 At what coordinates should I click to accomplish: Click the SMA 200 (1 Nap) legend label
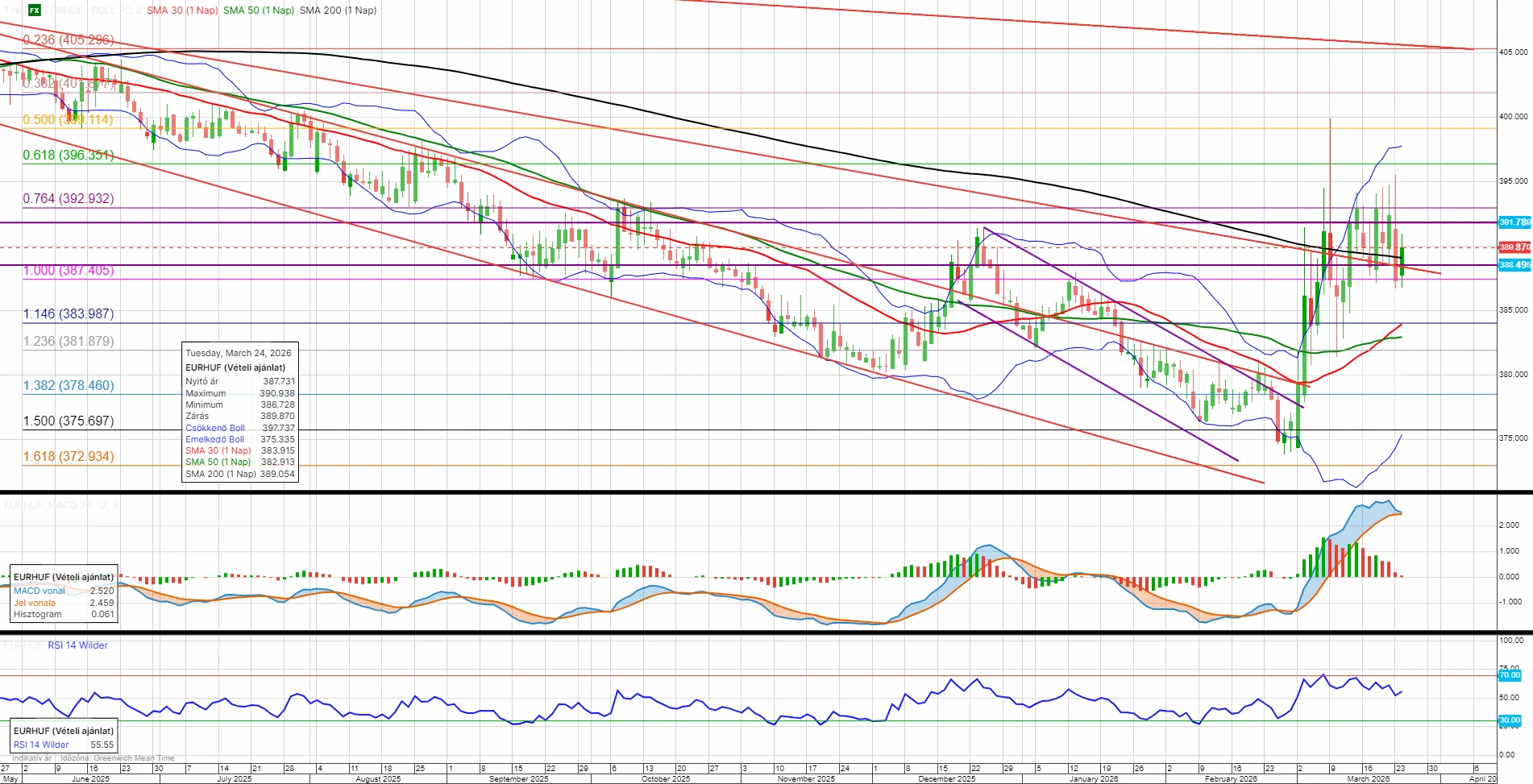[x=338, y=10]
